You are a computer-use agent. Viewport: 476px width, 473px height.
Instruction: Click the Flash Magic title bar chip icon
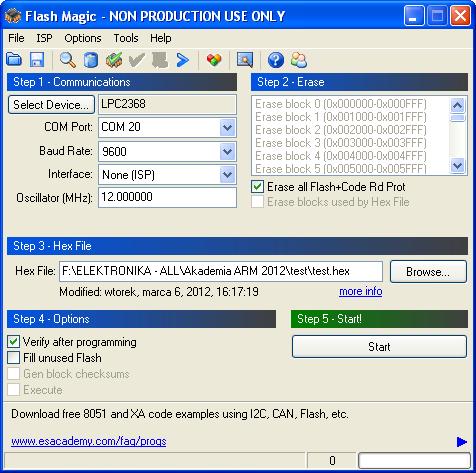[13, 16]
